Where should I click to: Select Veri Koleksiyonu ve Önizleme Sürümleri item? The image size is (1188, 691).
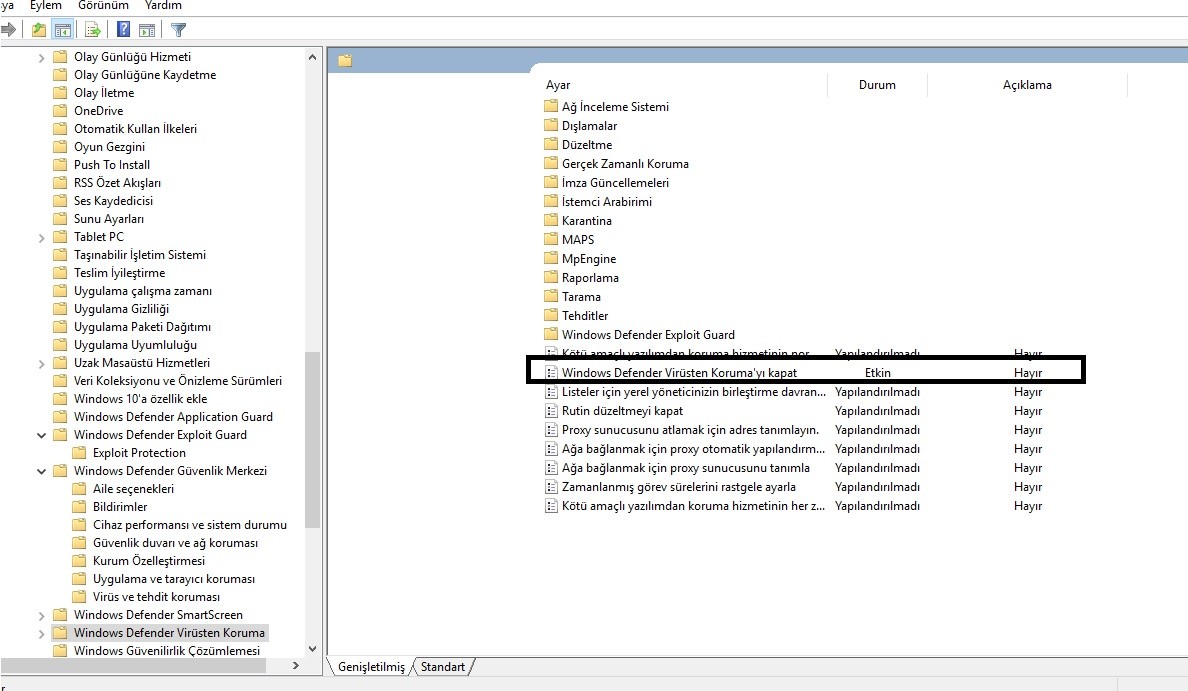[x=177, y=380]
